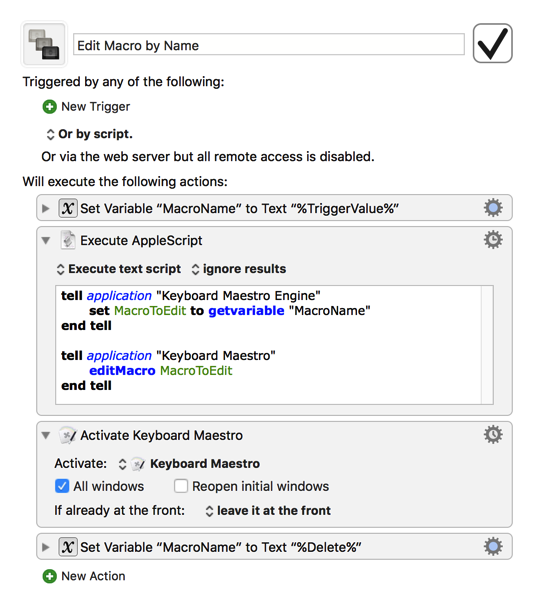This screenshot has height=604, width=533.
Task: Open gear menu of Set Variable %Delete% action
Action: tap(493, 547)
